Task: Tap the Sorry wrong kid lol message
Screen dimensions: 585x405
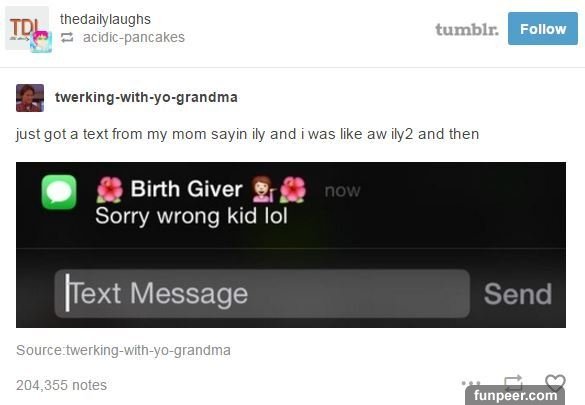Action: tap(191, 216)
